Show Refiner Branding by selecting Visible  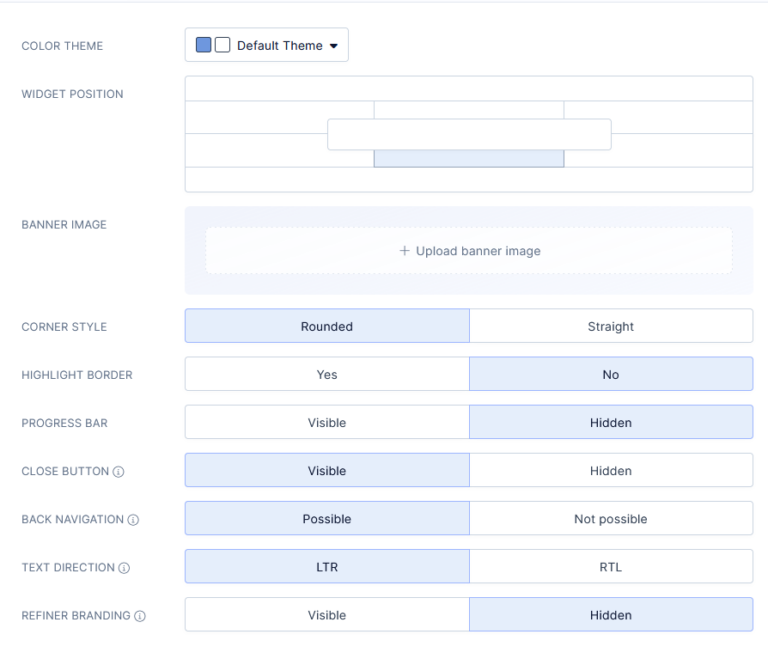click(327, 614)
